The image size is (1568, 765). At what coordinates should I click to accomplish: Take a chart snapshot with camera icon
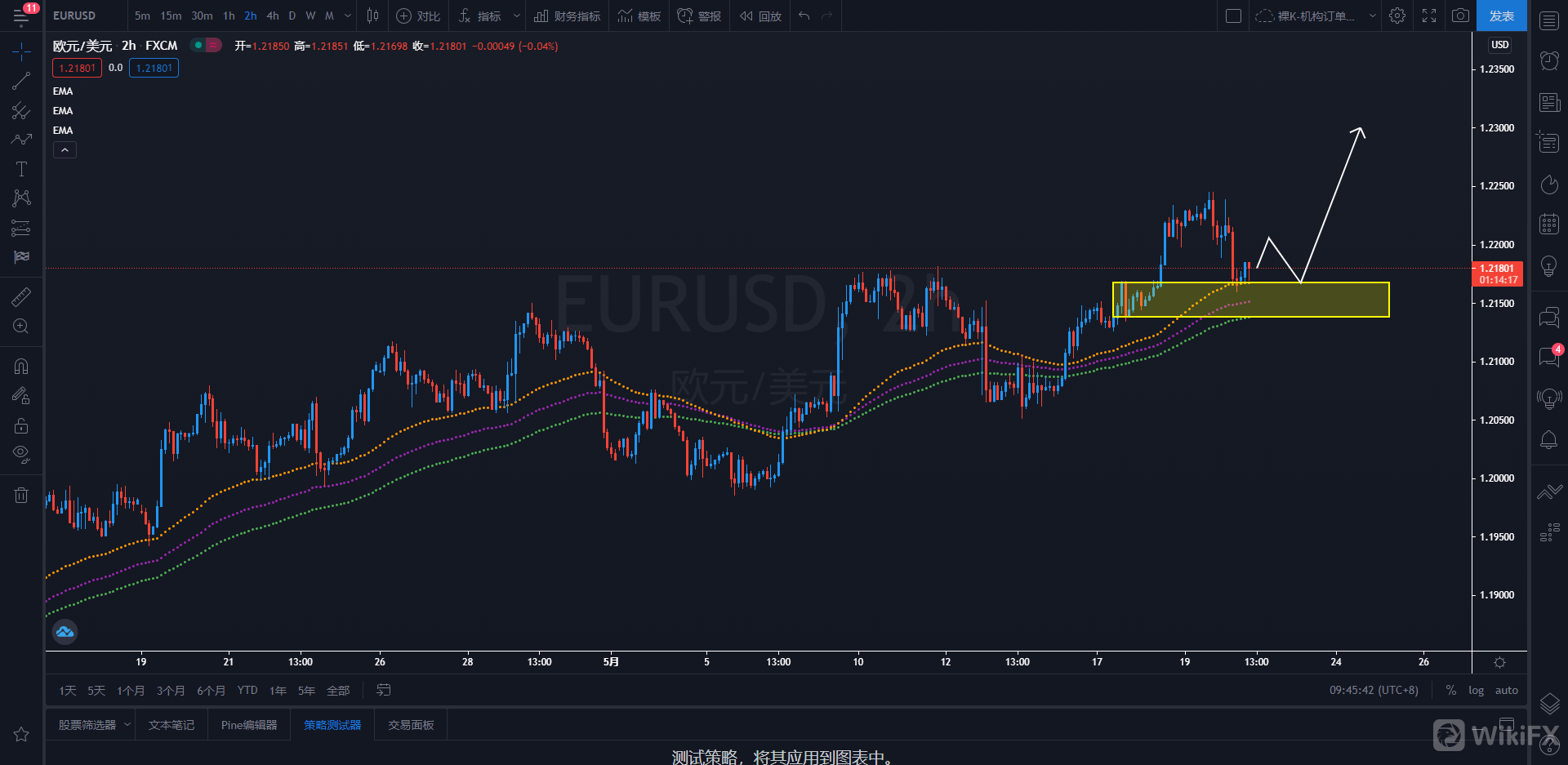tap(1460, 16)
